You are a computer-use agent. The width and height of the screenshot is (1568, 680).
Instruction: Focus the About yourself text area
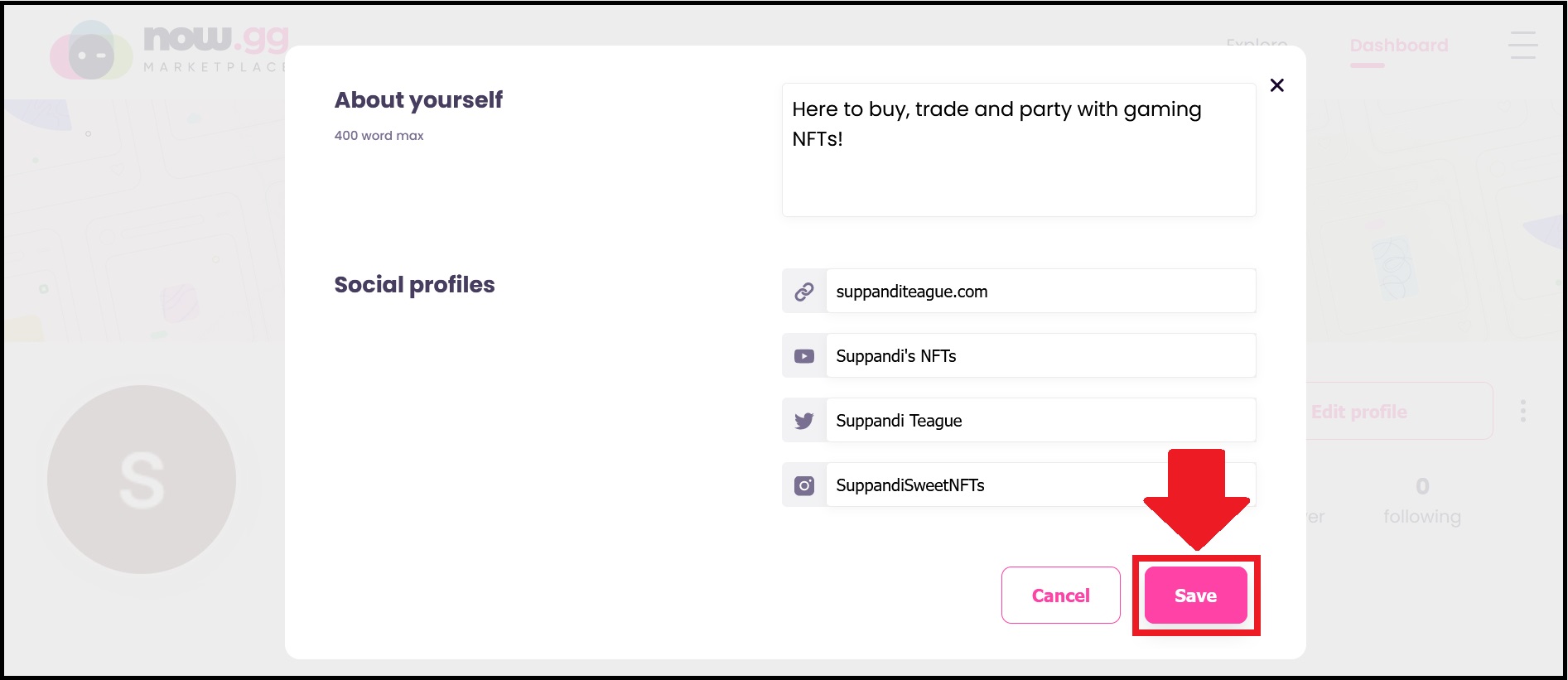point(1019,150)
